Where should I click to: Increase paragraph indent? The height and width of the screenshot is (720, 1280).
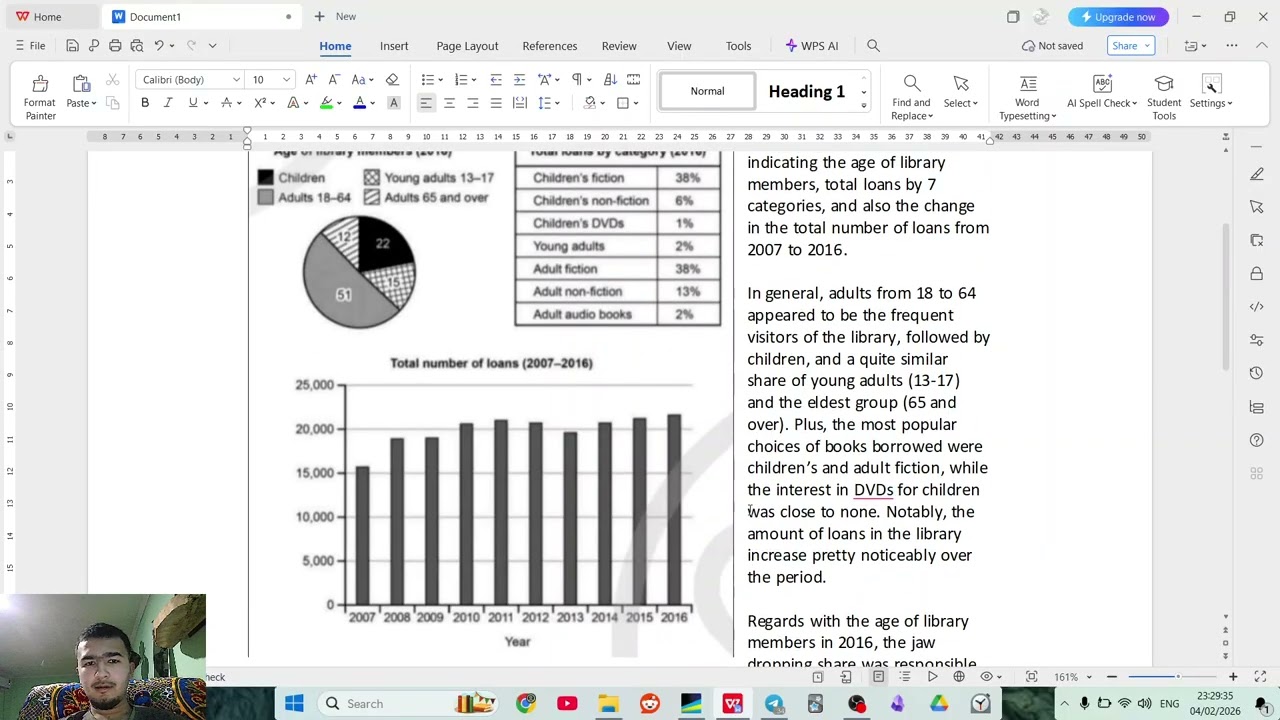(519, 80)
